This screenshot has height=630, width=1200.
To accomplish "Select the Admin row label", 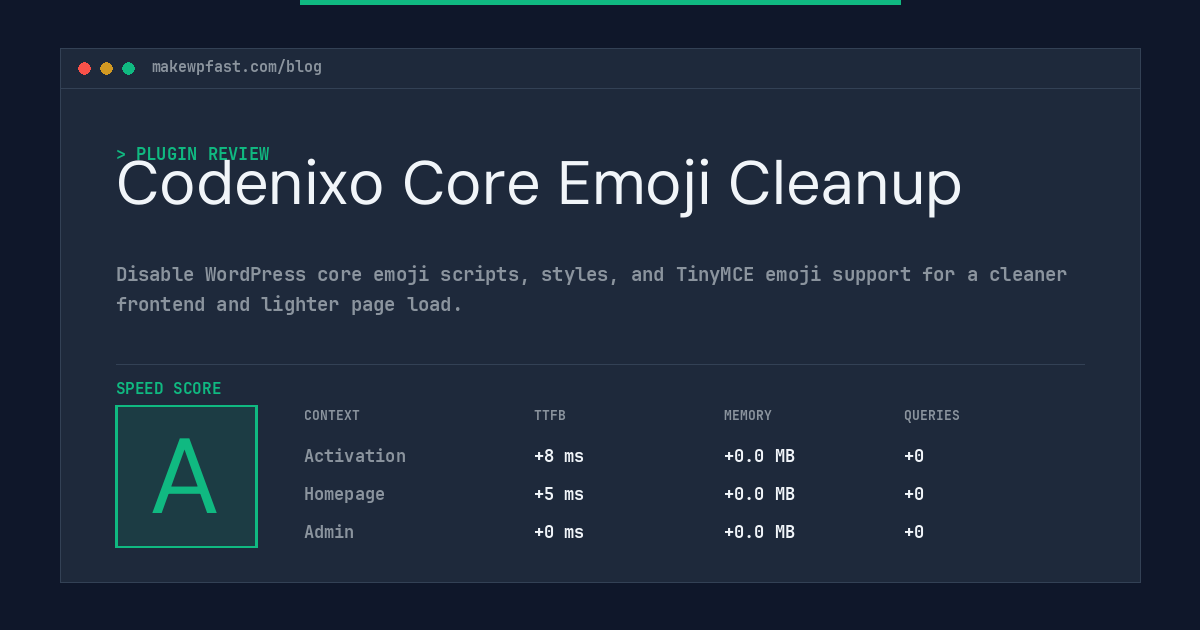I will click(329, 532).
